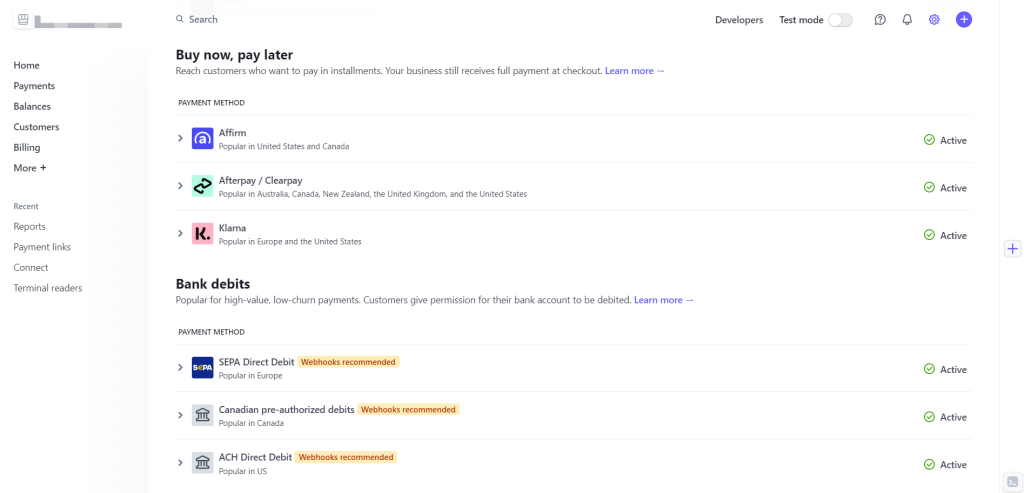The image size is (1024, 493).
Task: Open recent Reports page
Action: 29,227
